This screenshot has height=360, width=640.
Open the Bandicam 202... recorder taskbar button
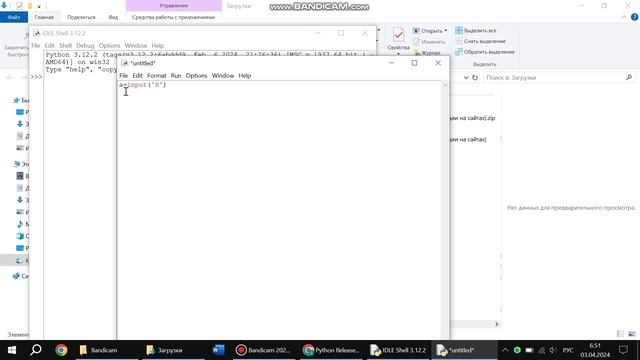[x=263, y=350]
